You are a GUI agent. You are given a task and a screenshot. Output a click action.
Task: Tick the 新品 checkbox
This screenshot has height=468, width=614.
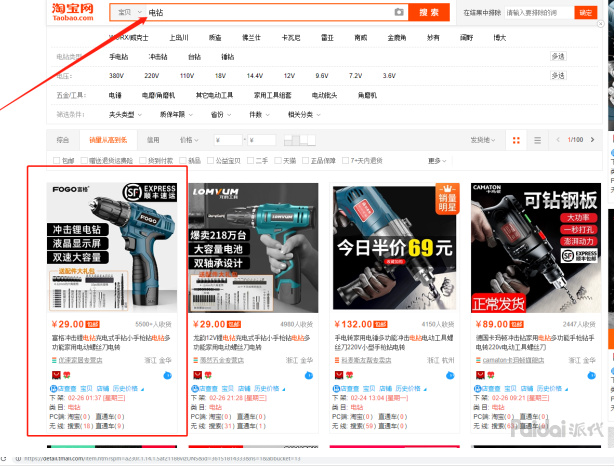point(182,161)
